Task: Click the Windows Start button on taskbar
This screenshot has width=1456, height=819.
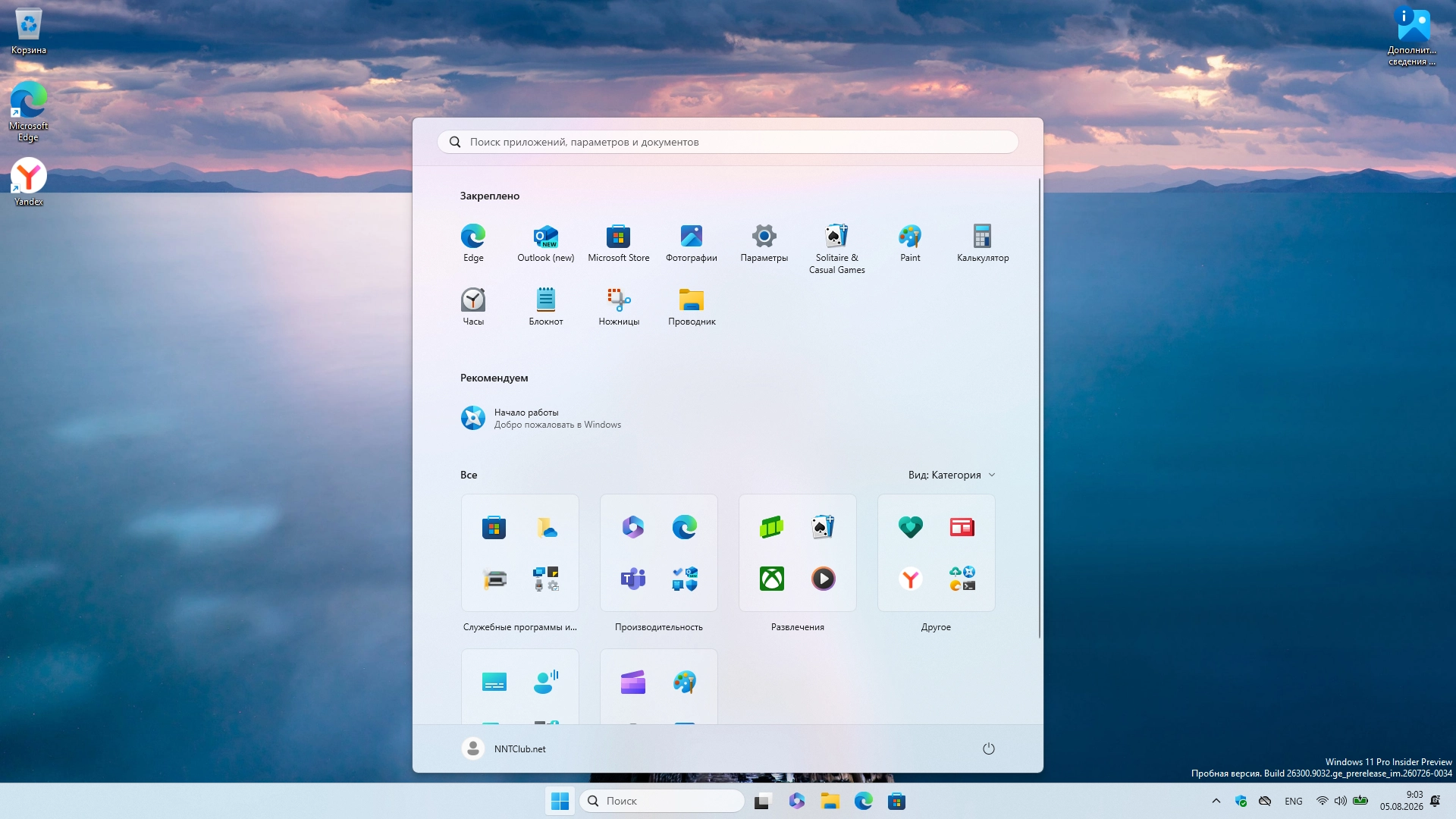Action: pos(560,801)
